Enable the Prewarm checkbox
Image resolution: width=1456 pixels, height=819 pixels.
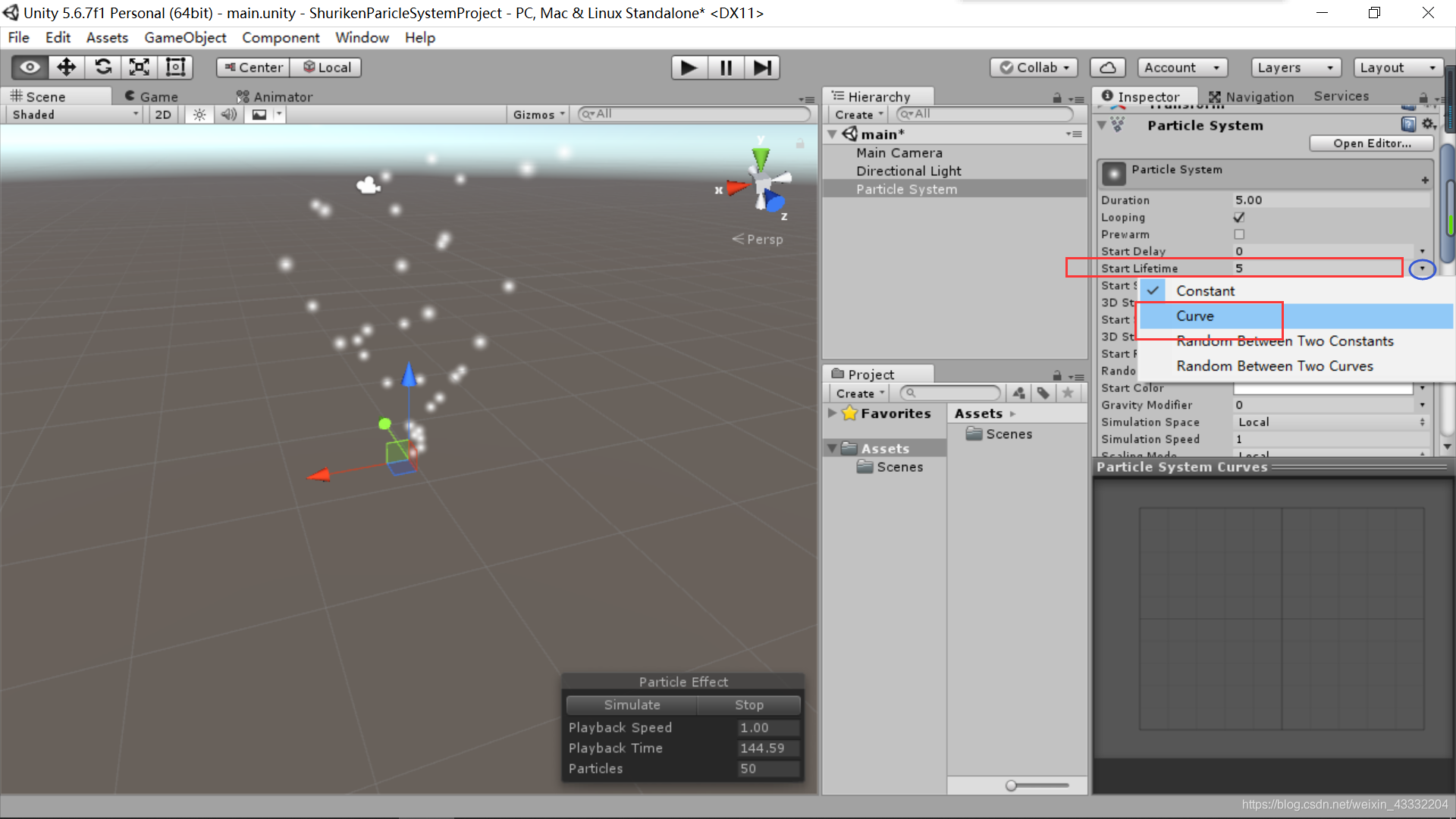(x=1239, y=234)
